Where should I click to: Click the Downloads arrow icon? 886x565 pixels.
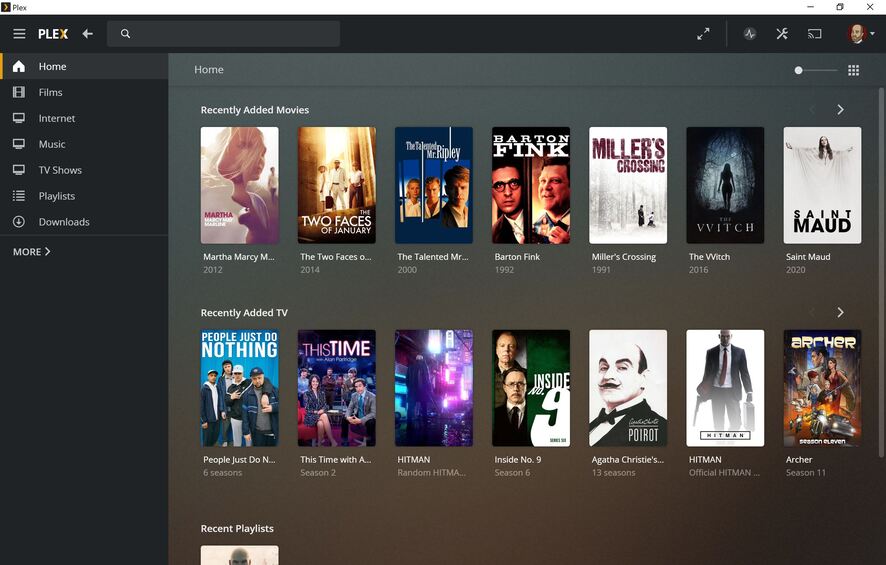pos(19,222)
